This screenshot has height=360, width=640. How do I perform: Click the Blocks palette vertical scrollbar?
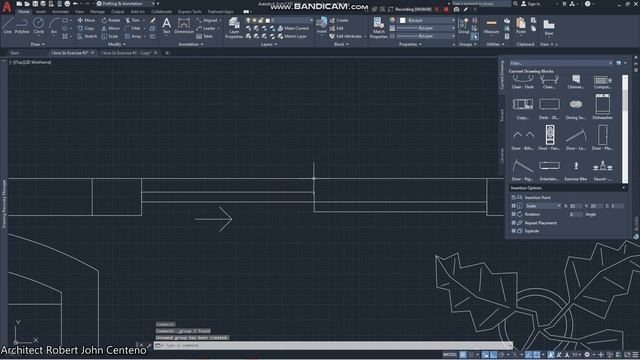pyautogui.click(x=625, y=129)
